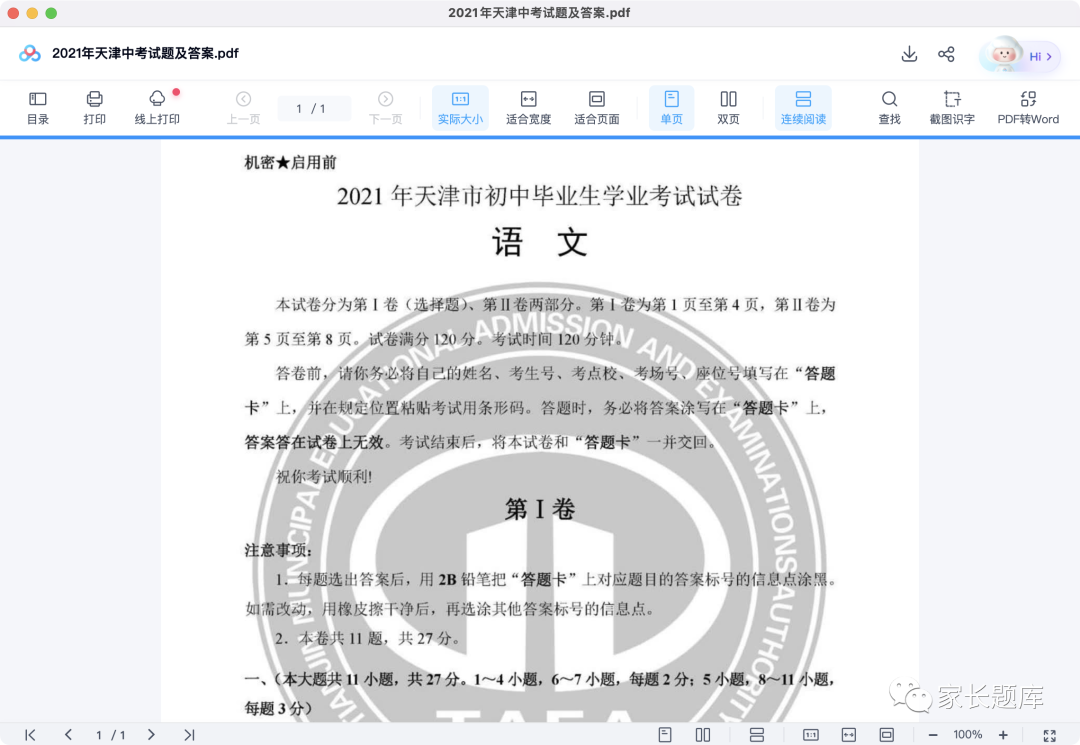Click the file name 2021年天津中考试题及答案.pdf in header
Screen dimensions: 1080x745
pos(145,53)
